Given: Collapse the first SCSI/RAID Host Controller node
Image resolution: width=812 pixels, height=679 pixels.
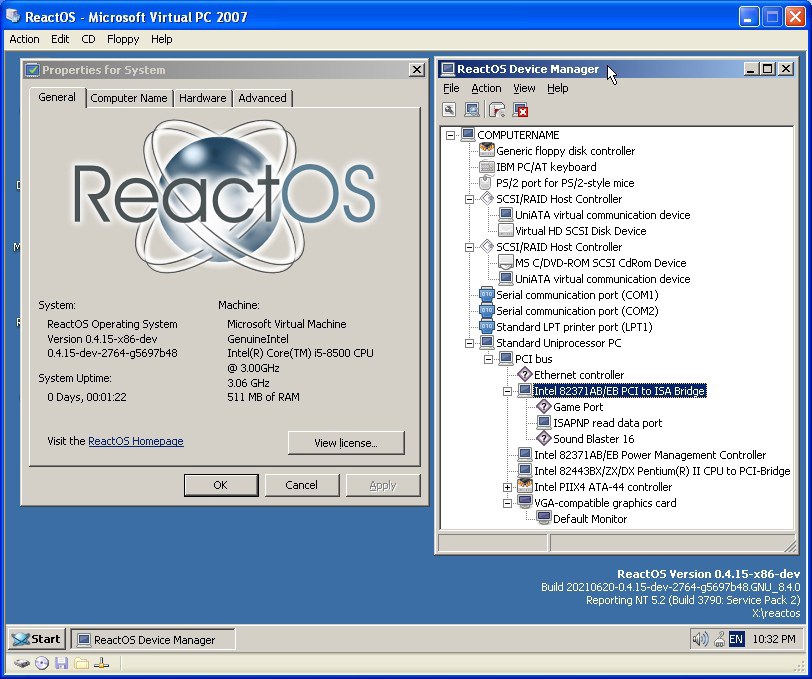Looking at the screenshot, I should (x=469, y=199).
